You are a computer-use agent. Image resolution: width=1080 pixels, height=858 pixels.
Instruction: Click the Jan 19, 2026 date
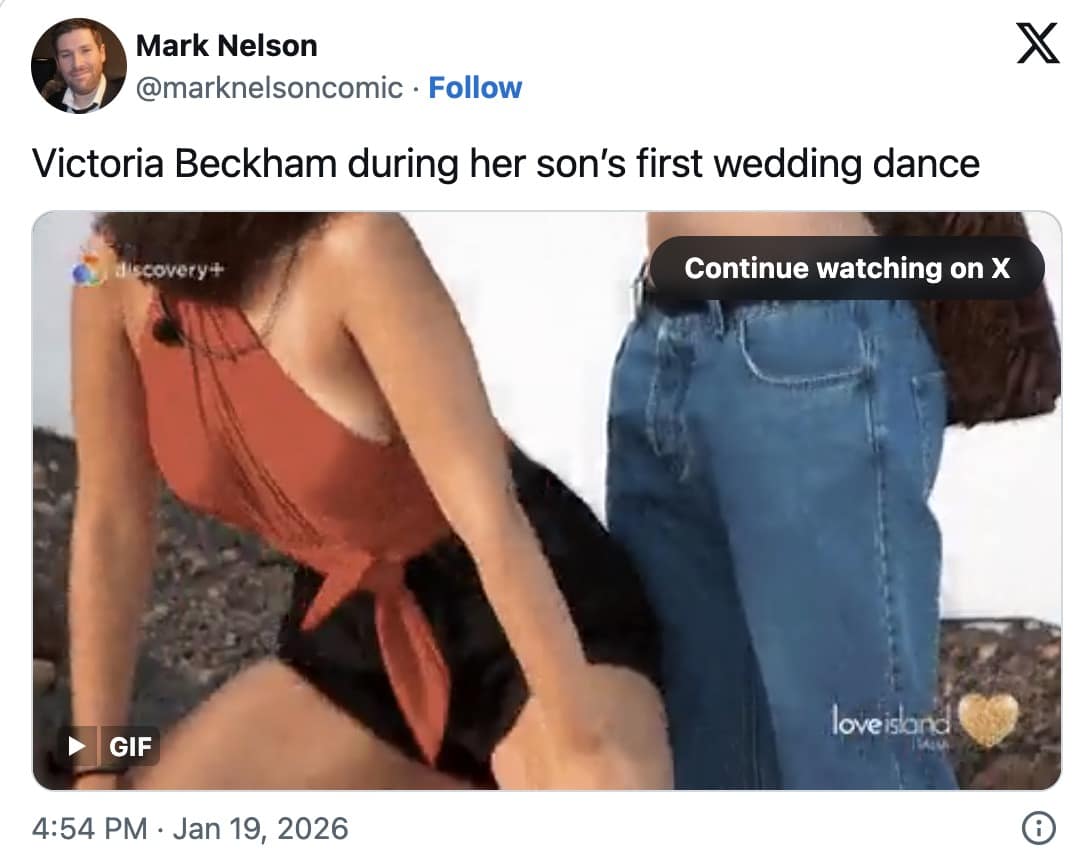pos(260,828)
